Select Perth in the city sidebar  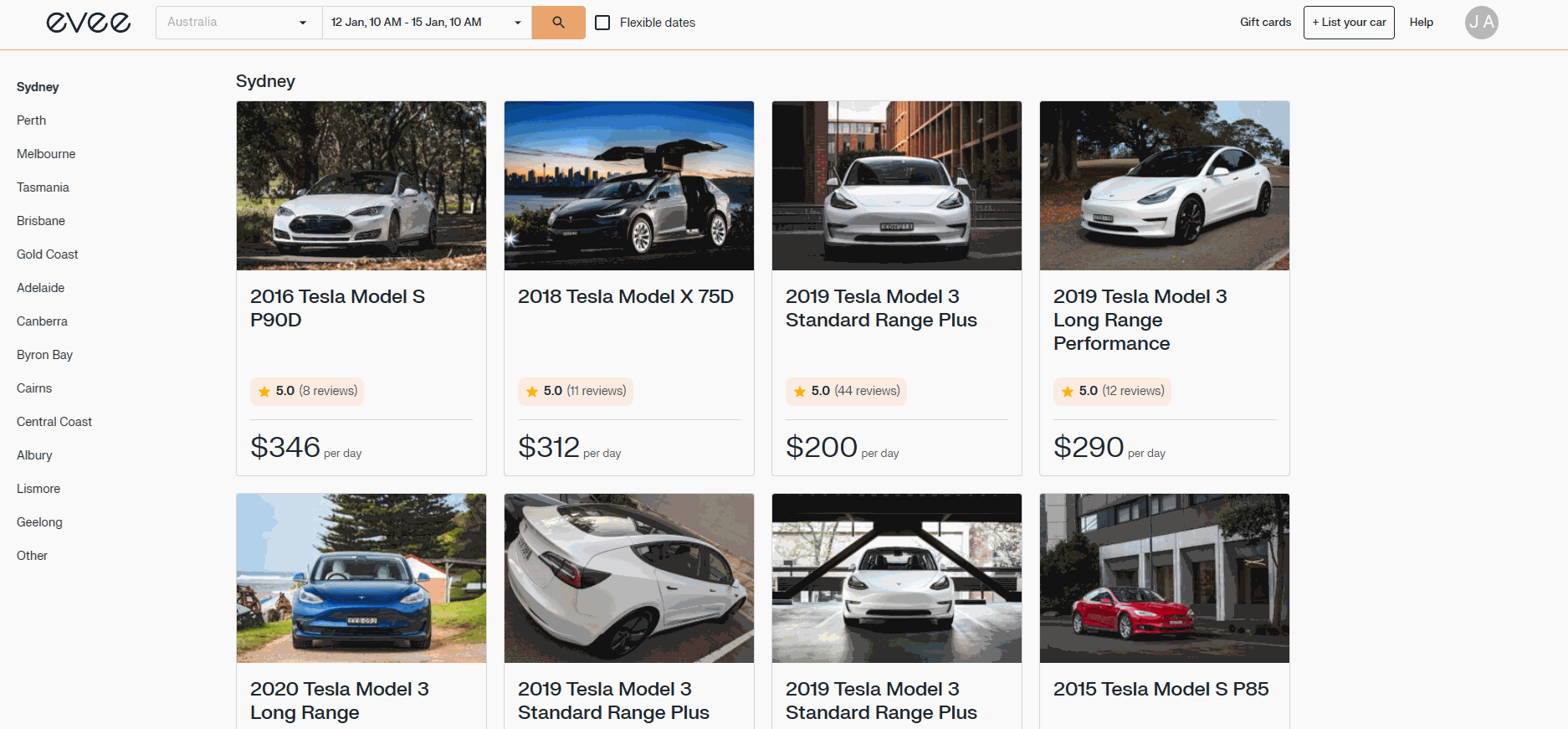(x=32, y=121)
